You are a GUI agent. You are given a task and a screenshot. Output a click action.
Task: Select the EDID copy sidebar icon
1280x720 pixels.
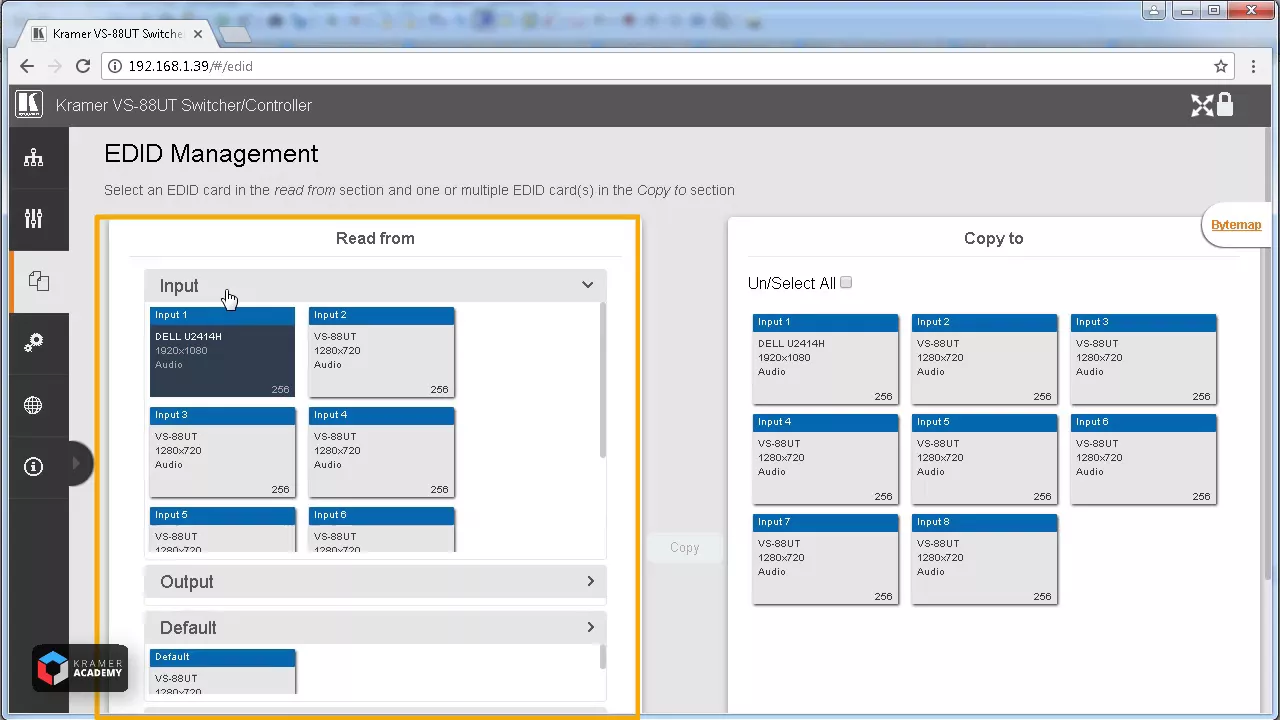39,281
